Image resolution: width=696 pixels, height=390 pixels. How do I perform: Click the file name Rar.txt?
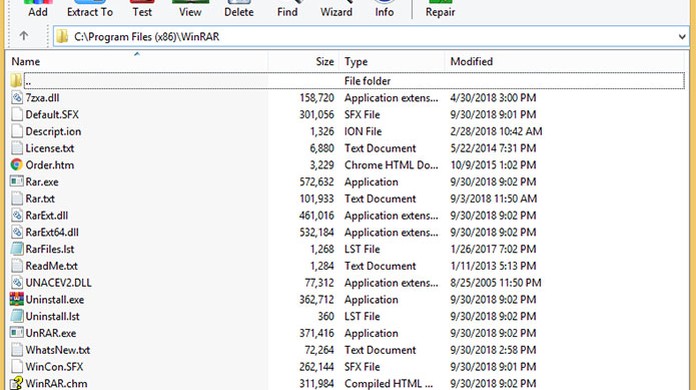coord(40,199)
